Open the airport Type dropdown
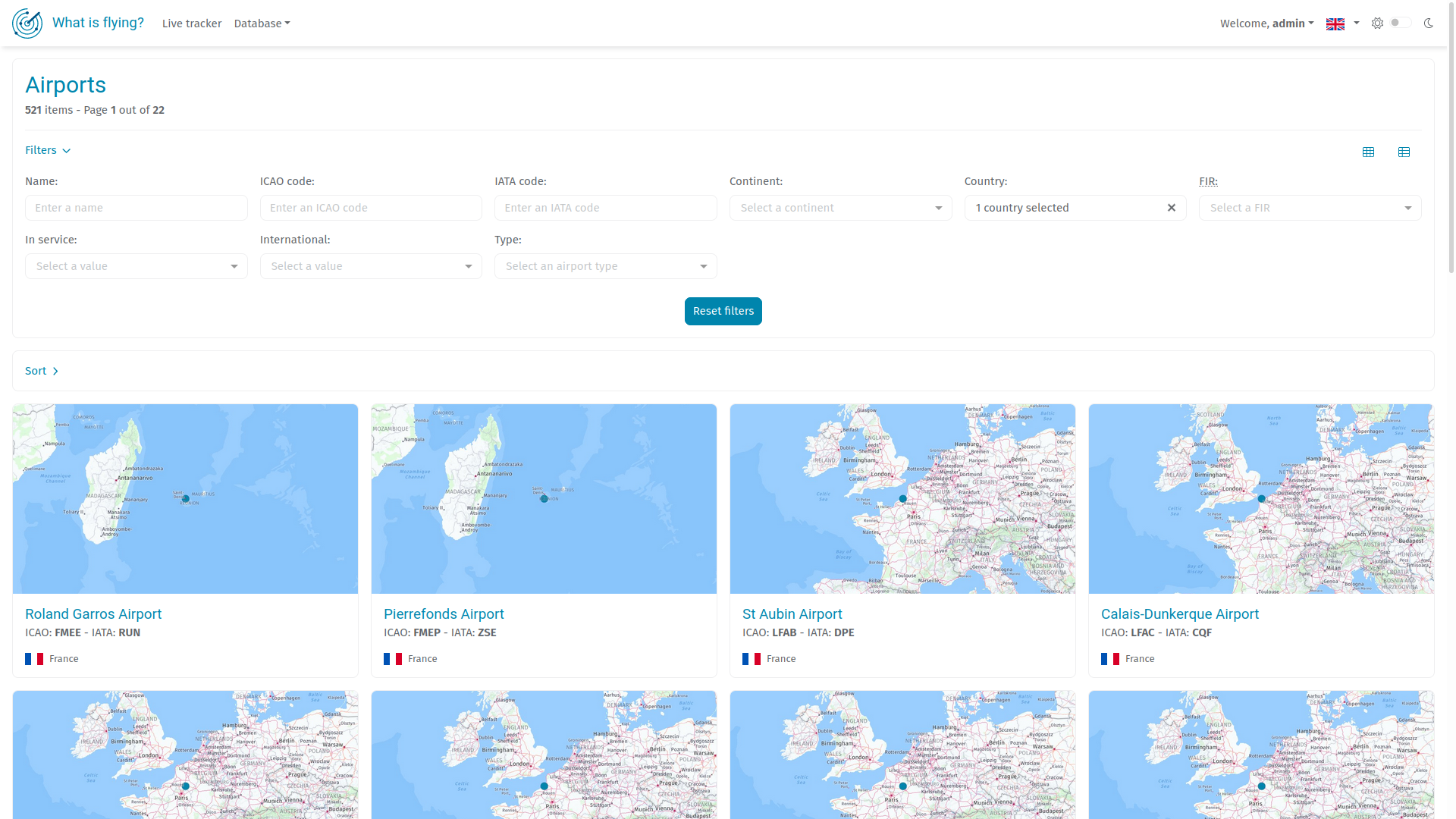The width and height of the screenshot is (1456, 819). coord(605,266)
